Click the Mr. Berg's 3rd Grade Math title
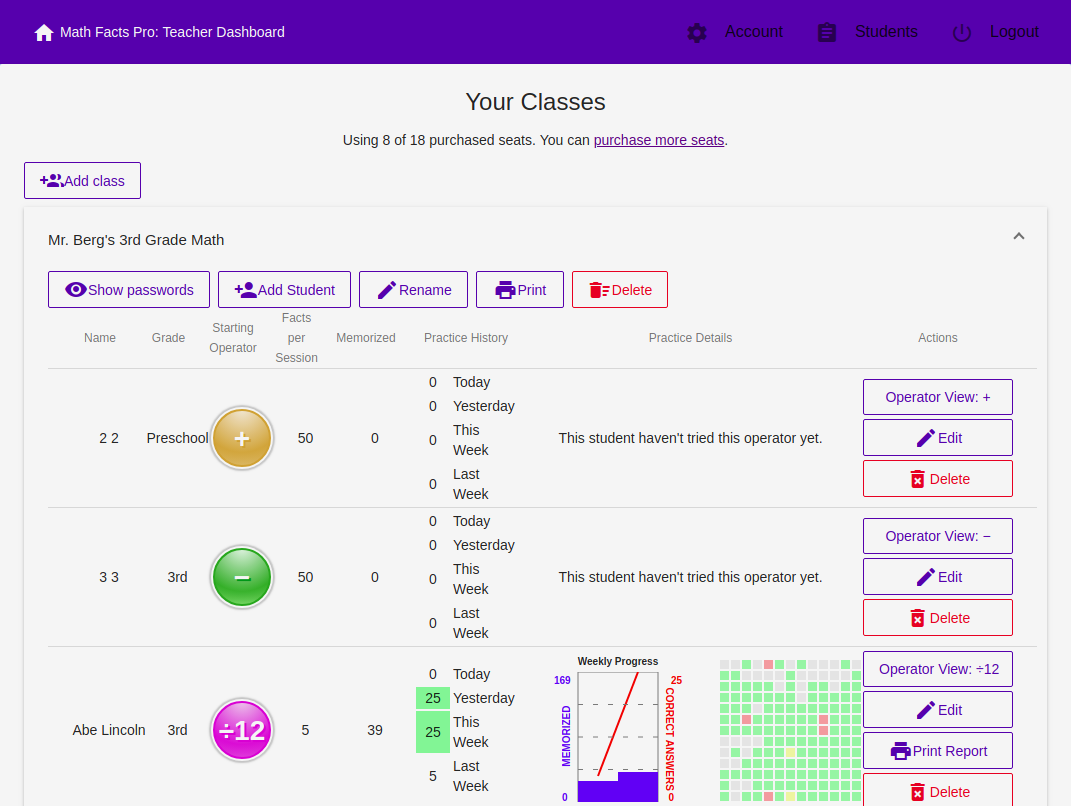The width and height of the screenshot is (1071, 806). pyautogui.click(x=136, y=240)
